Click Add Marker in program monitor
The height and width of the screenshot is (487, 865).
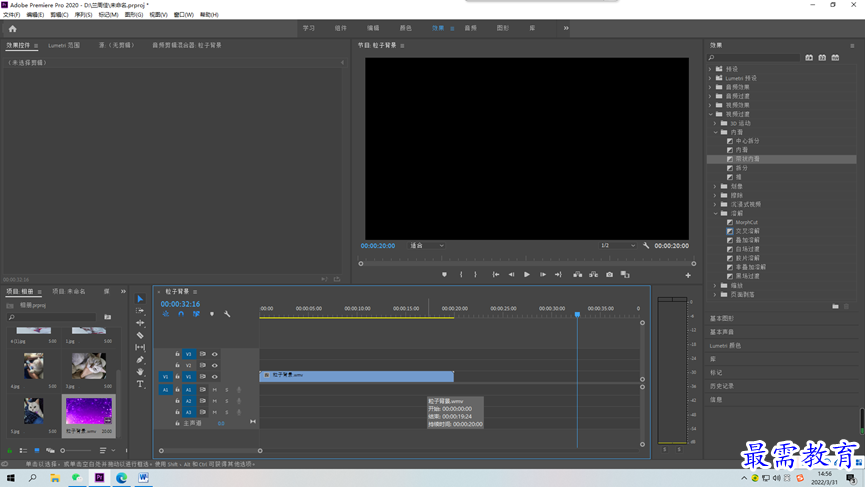pos(444,275)
